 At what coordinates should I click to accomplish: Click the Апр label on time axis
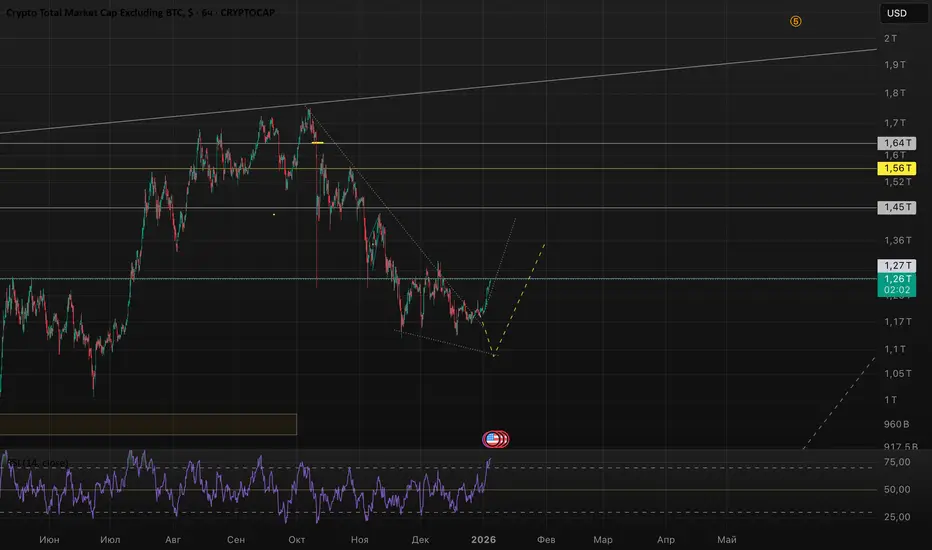[666, 539]
